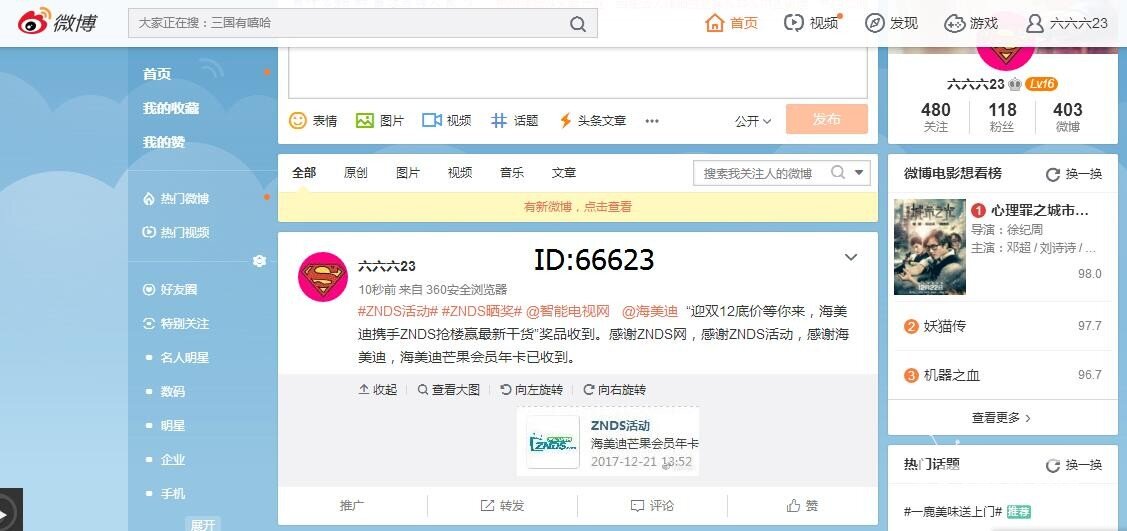Viewport: 1127px width, 531px height.
Task: Open 热门视频 in left sidebar
Action: pos(177,233)
